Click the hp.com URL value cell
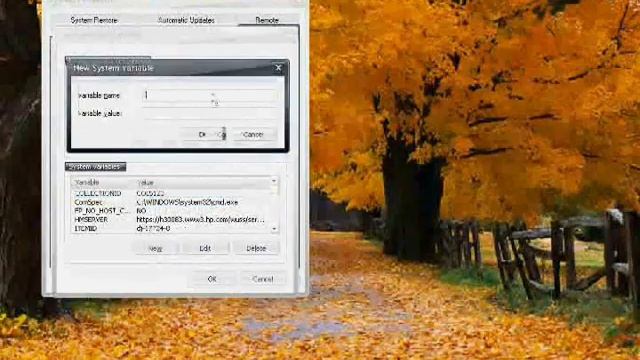This screenshot has width=640, height=360. pos(200,220)
